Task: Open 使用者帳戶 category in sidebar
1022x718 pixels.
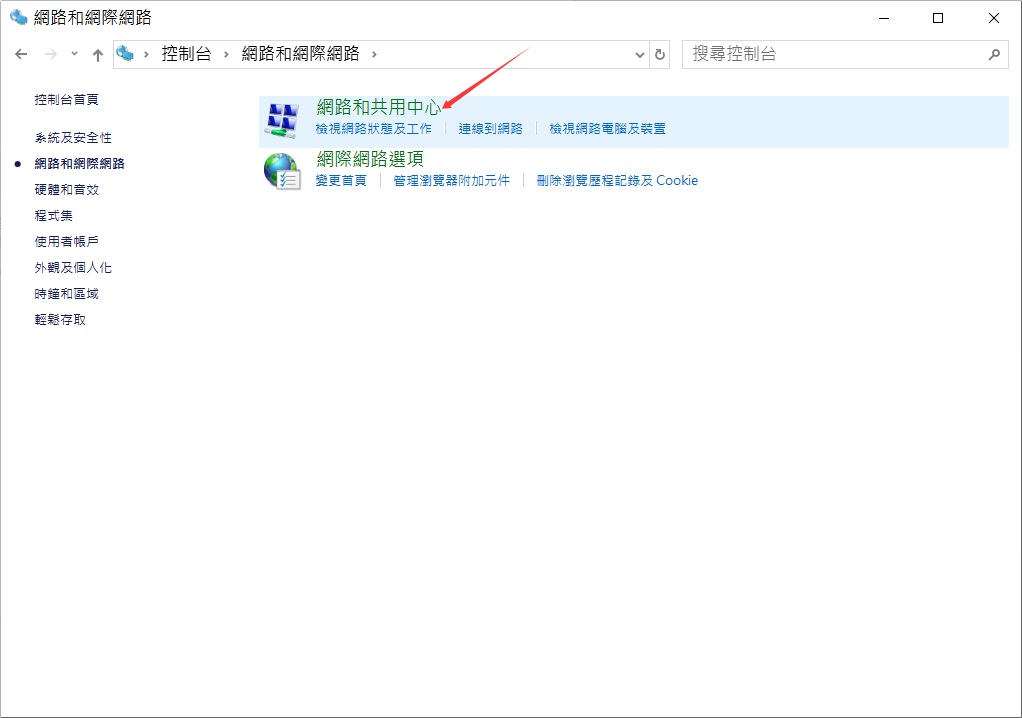Action: [66, 242]
